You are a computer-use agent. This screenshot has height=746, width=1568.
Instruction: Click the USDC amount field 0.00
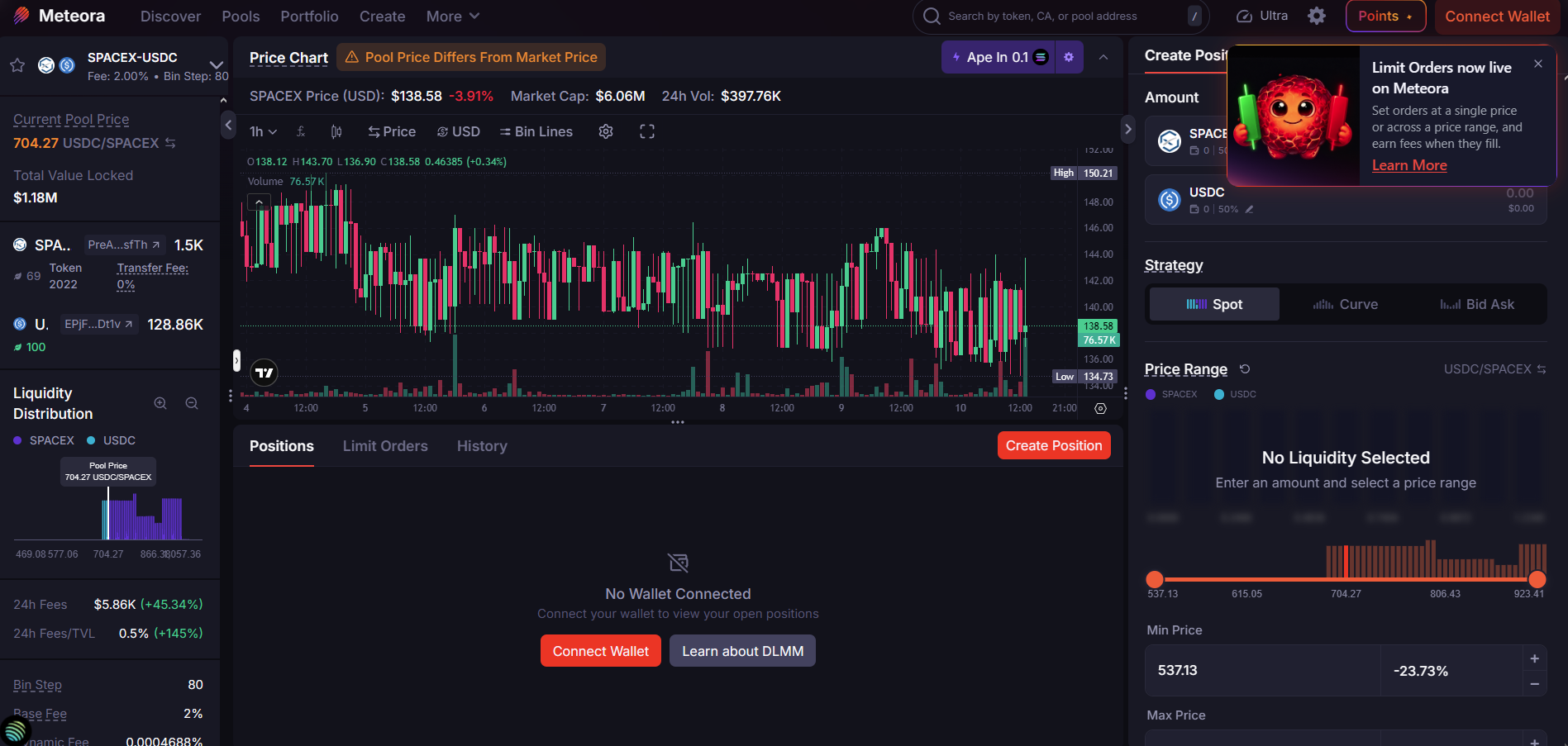(x=1519, y=193)
